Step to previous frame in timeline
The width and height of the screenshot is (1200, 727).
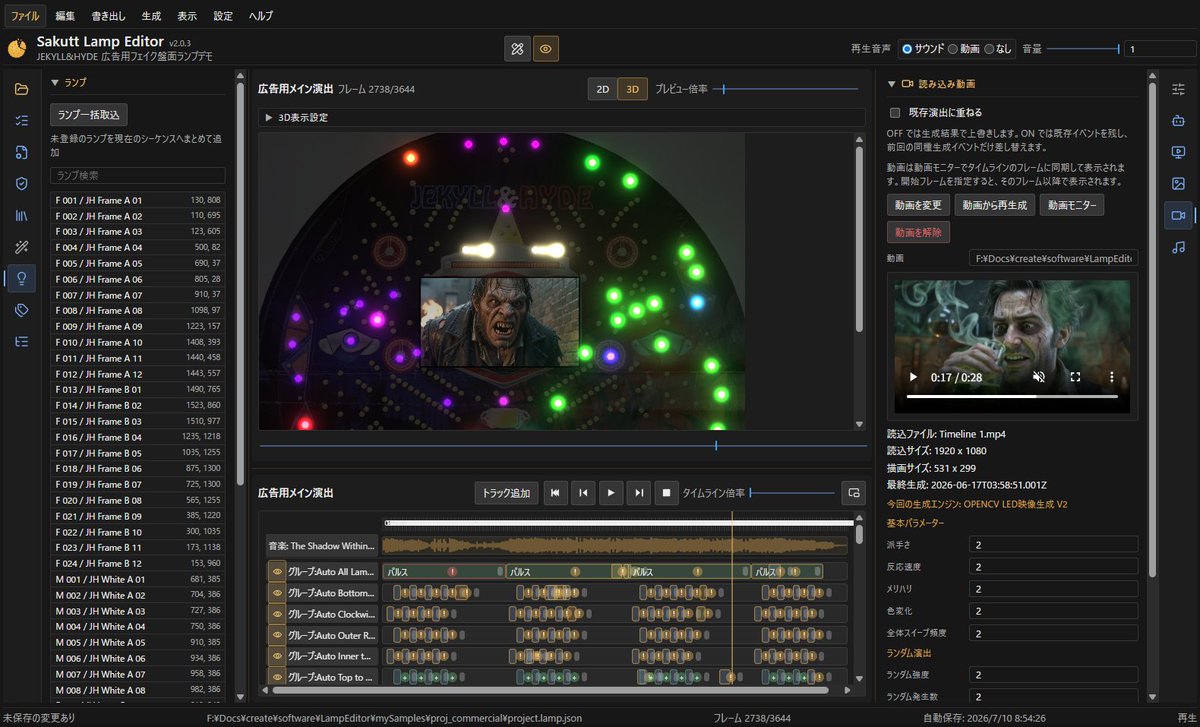coord(583,493)
